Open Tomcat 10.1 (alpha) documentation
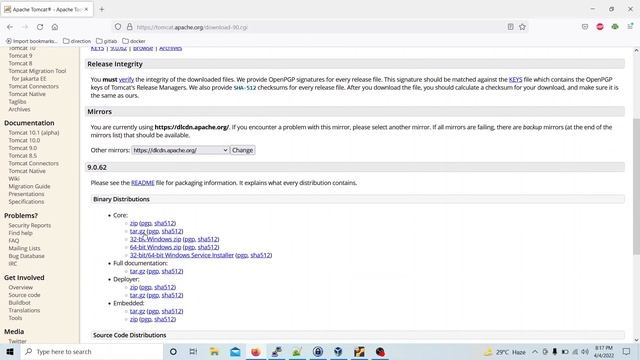Screen dimensions: 640x360 tap(34, 133)
